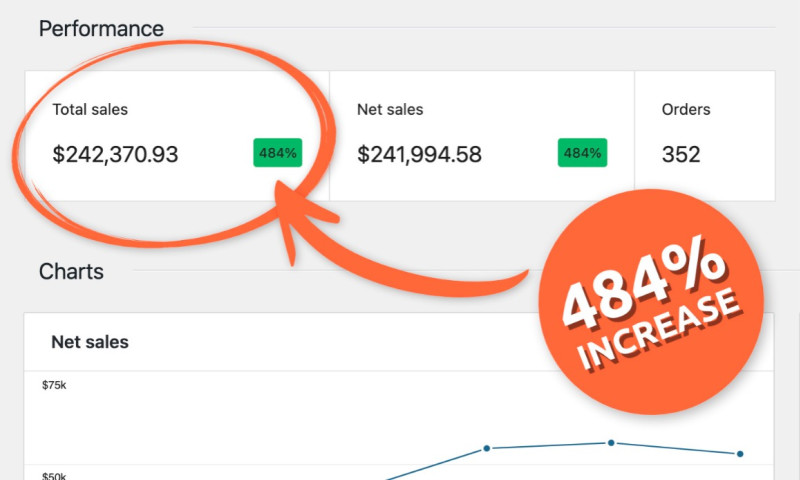The width and height of the screenshot is (800, 480).
Task: Open the Net sales performance card label
Action: click(390, 109)
